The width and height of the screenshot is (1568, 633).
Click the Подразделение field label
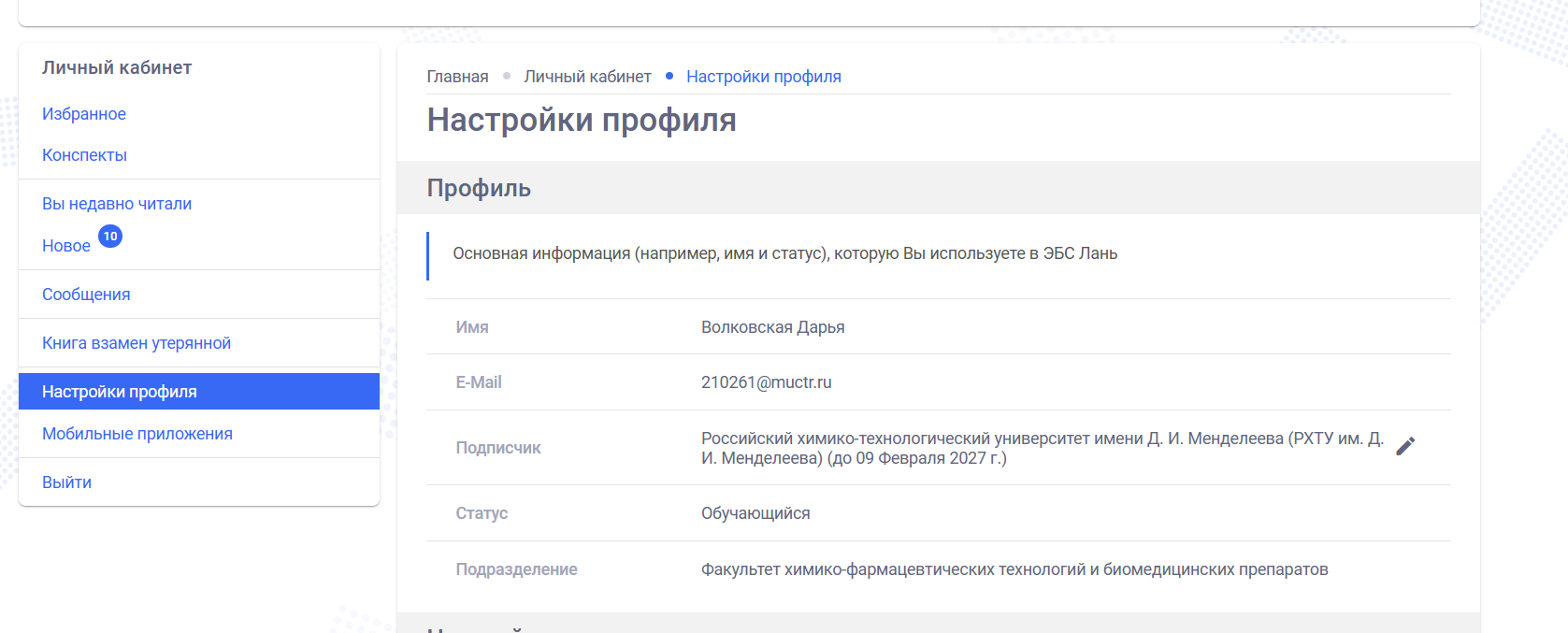(x=516, y=569)
